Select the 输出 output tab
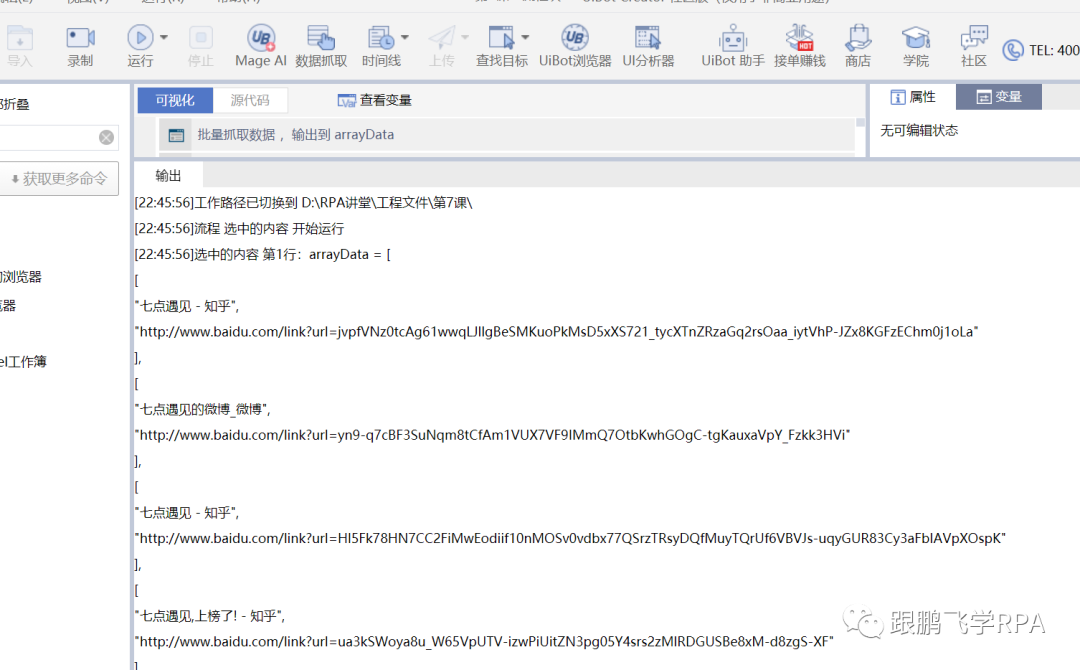The height and width of the screenshot is (670, 1080). (168, 176)
